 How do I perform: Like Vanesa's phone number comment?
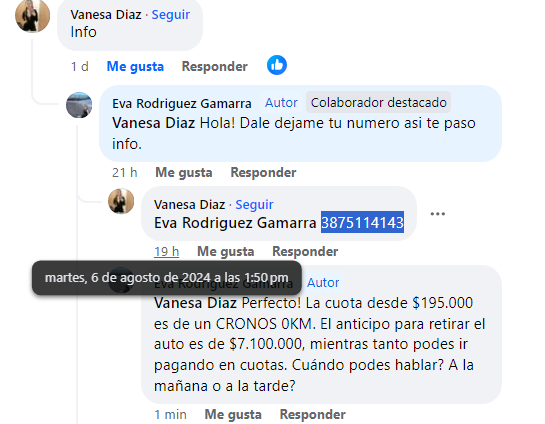pos(226,251)
